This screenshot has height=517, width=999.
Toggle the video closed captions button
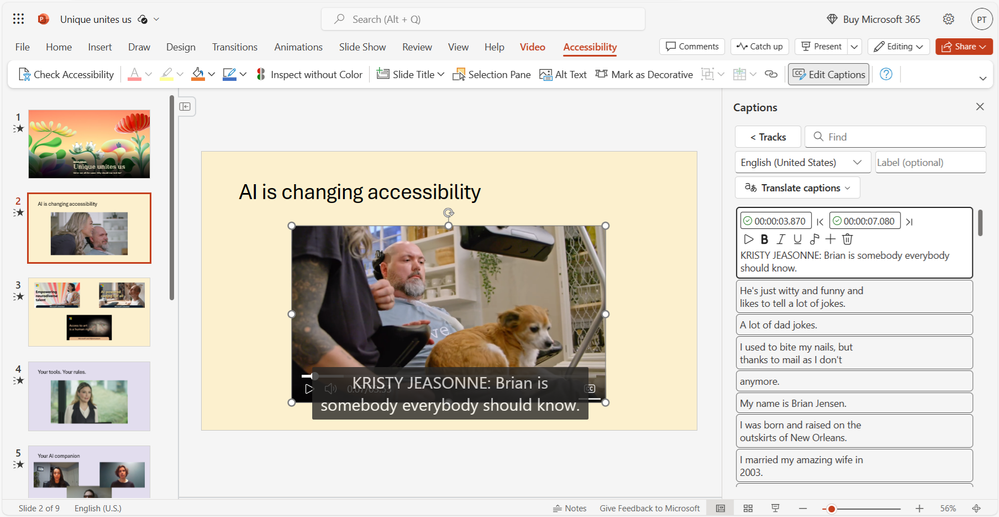590,388
